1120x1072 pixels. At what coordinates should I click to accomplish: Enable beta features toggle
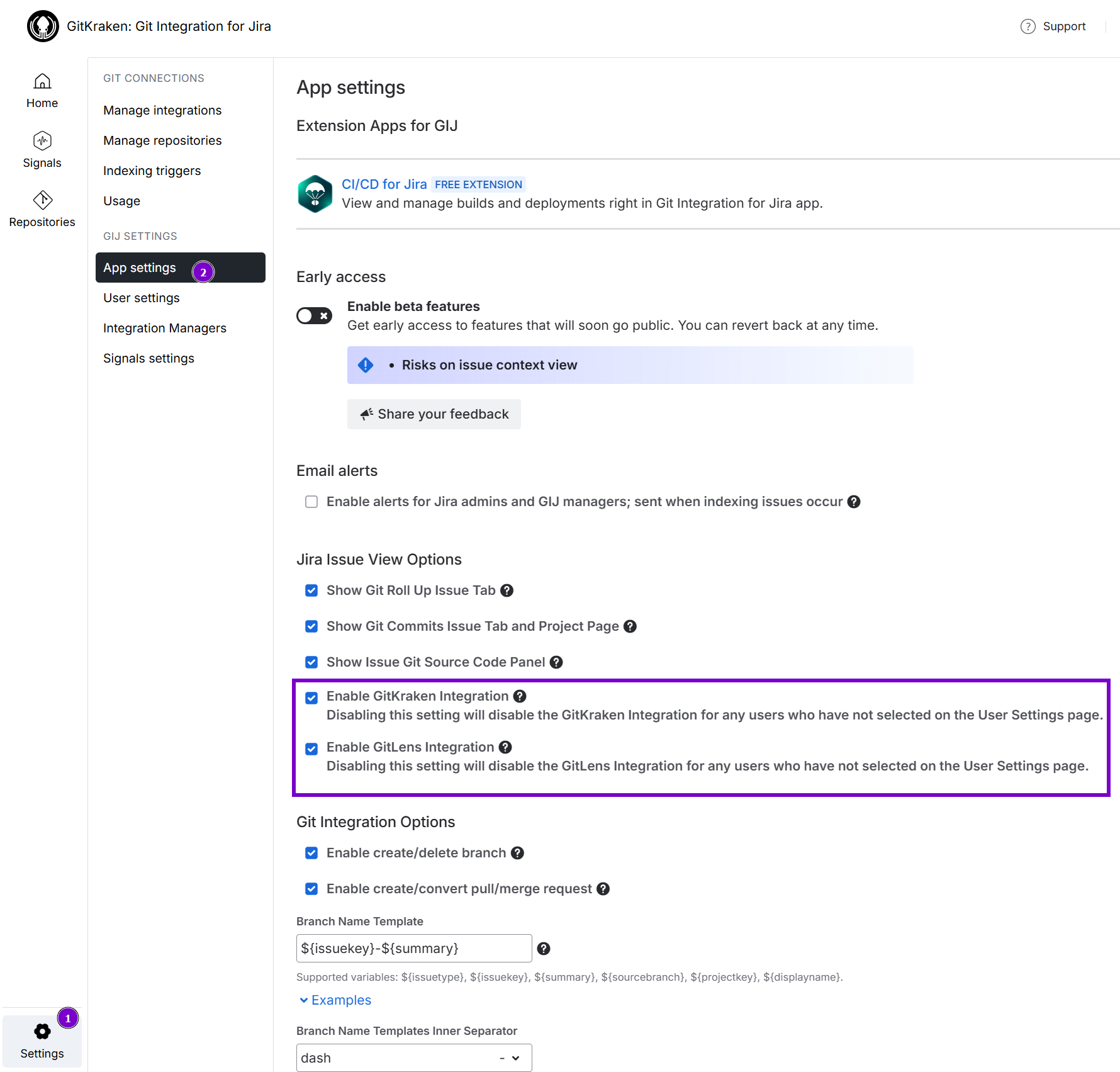[314, 315]
